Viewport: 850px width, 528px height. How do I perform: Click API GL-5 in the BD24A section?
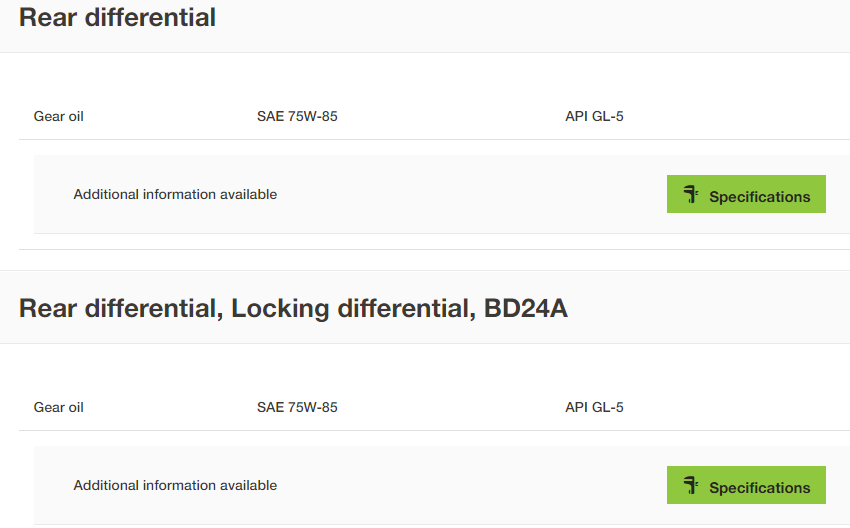point(594,408)
